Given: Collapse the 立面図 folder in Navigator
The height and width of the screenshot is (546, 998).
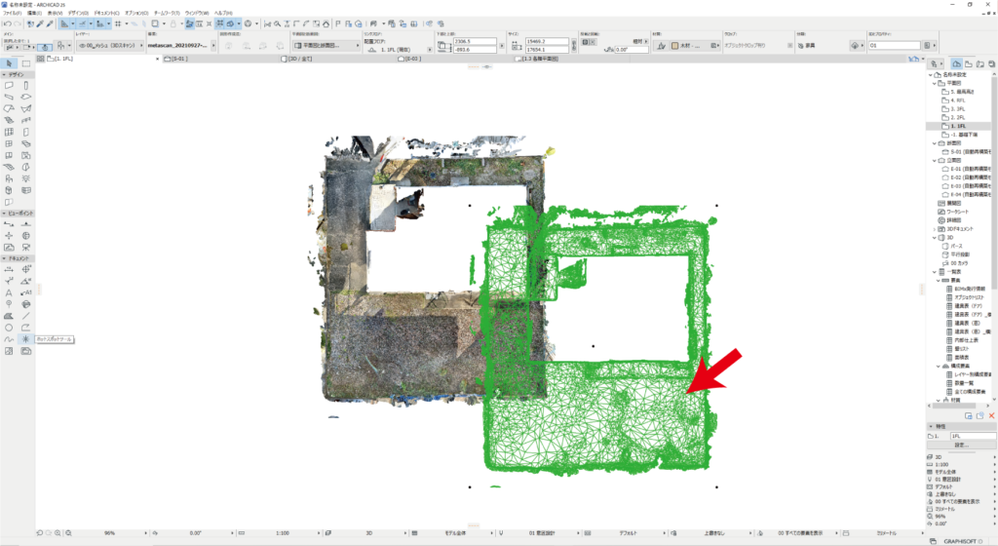Looking at the screenshot, I should pos(935,160).
